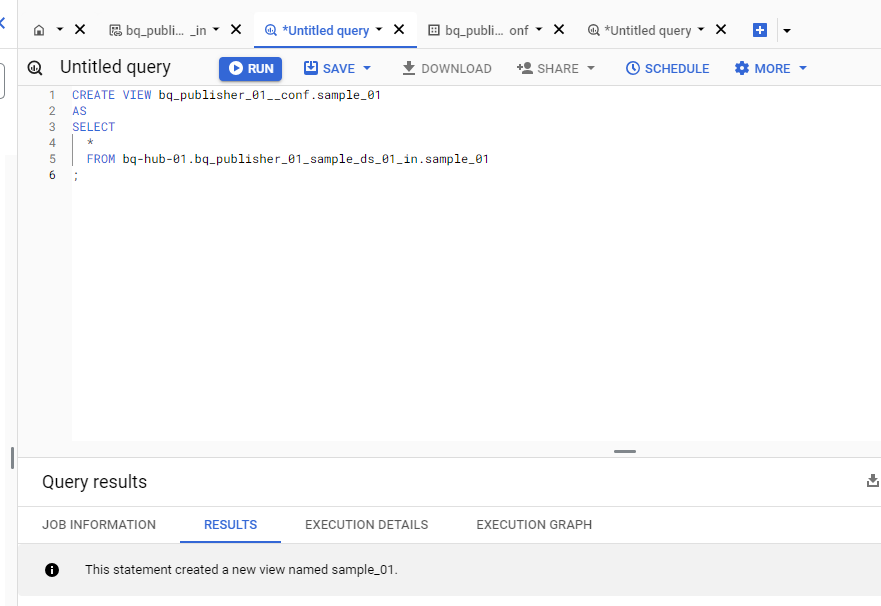This screenshot has height=606, width=881.
Task: Collapse the left panel with the chevron
Action: click(x=3, y=23)
